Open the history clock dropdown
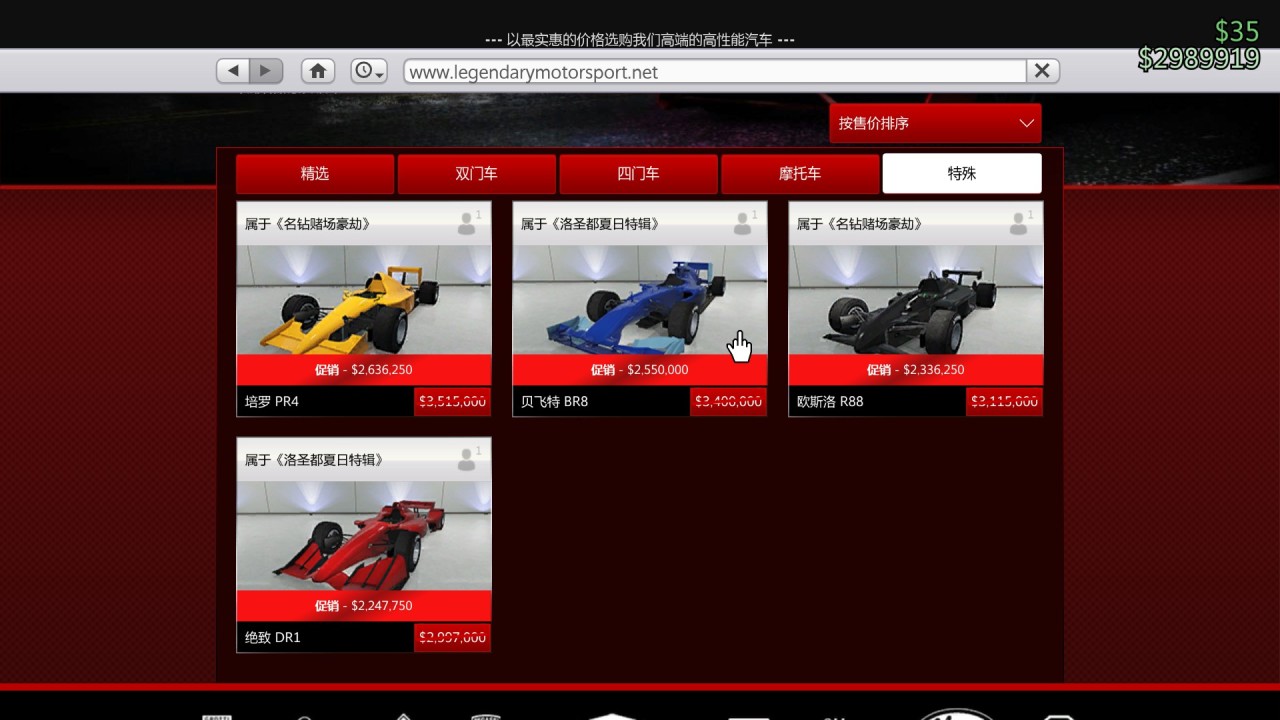The height and width of the screenshot is (720, 1280). (x=369, y=71)
